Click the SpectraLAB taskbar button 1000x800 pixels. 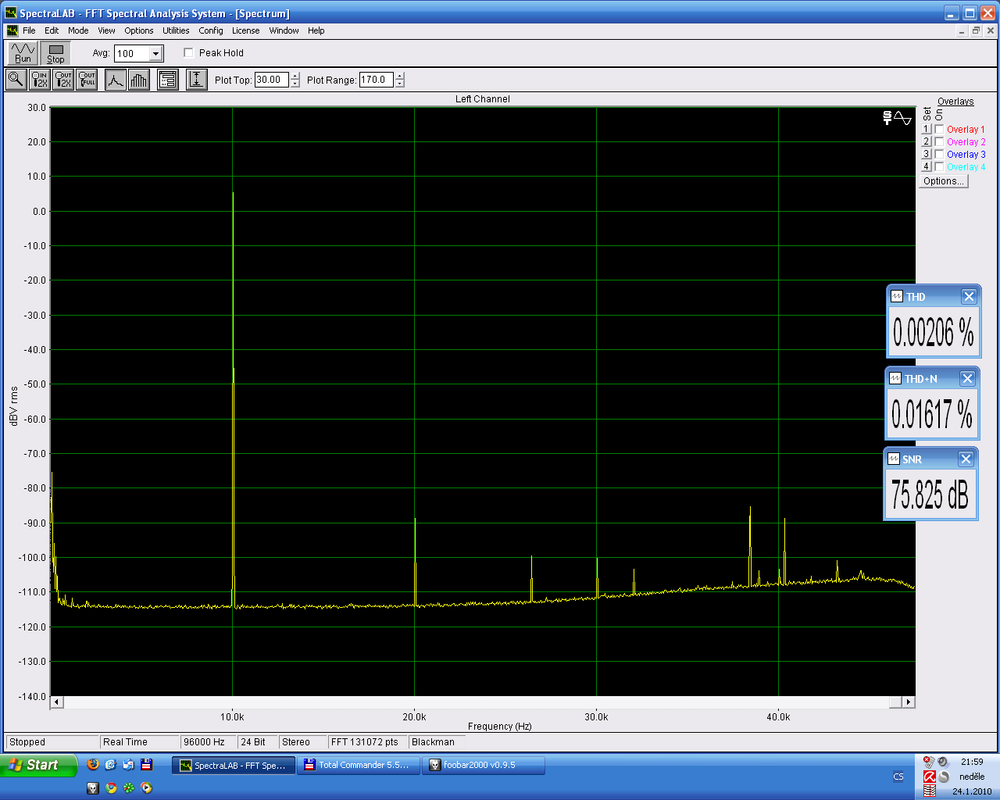(233, 765)
